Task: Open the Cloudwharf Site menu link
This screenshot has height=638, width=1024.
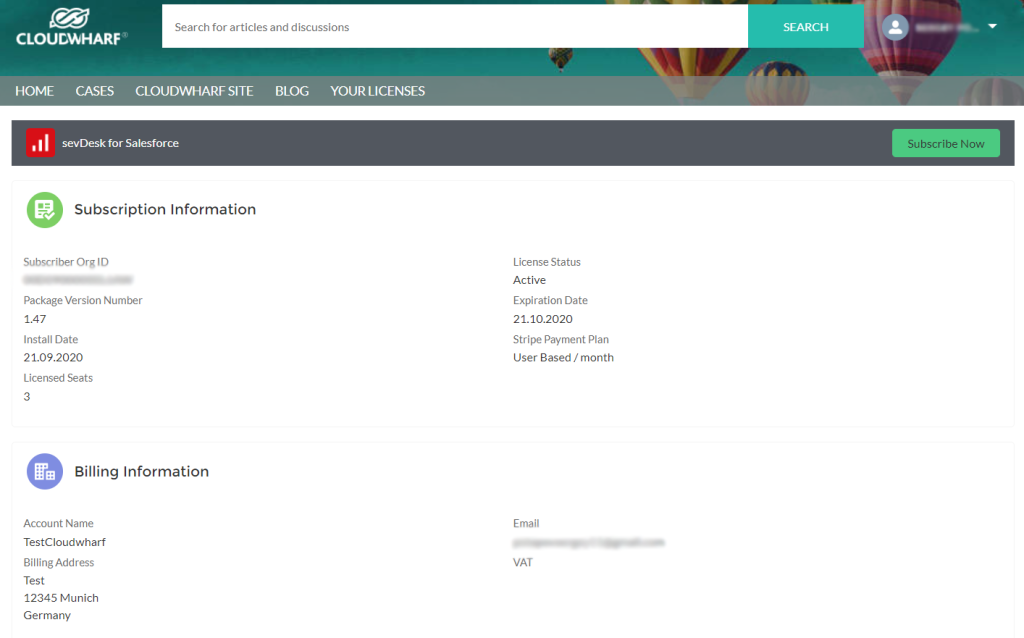Action: [x=194, y=91]
